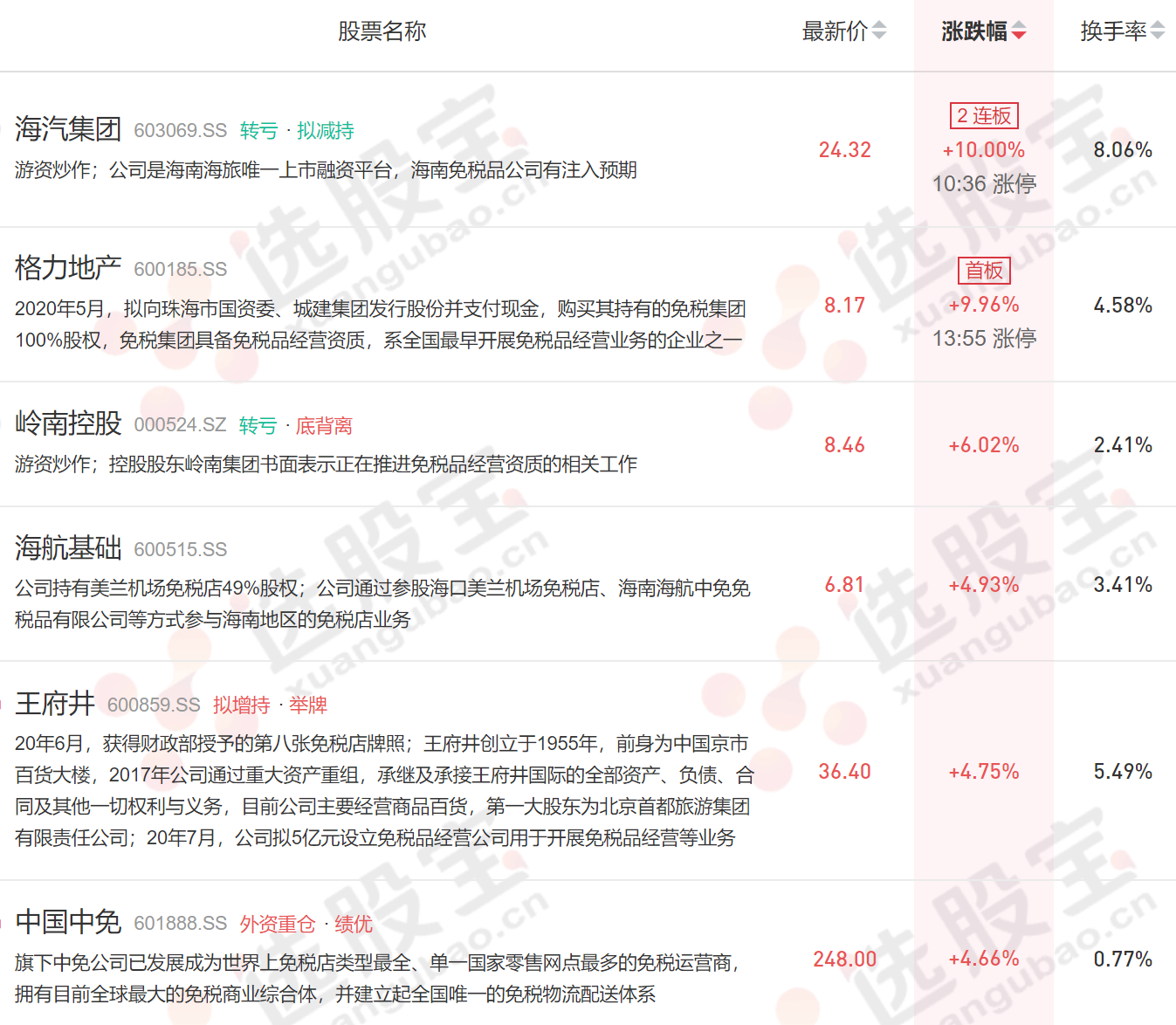Click the 拟增持 tag on 王府井
Image resolution: width=1176 pixels, height=1025 pixels.
(x=242, y=705)
